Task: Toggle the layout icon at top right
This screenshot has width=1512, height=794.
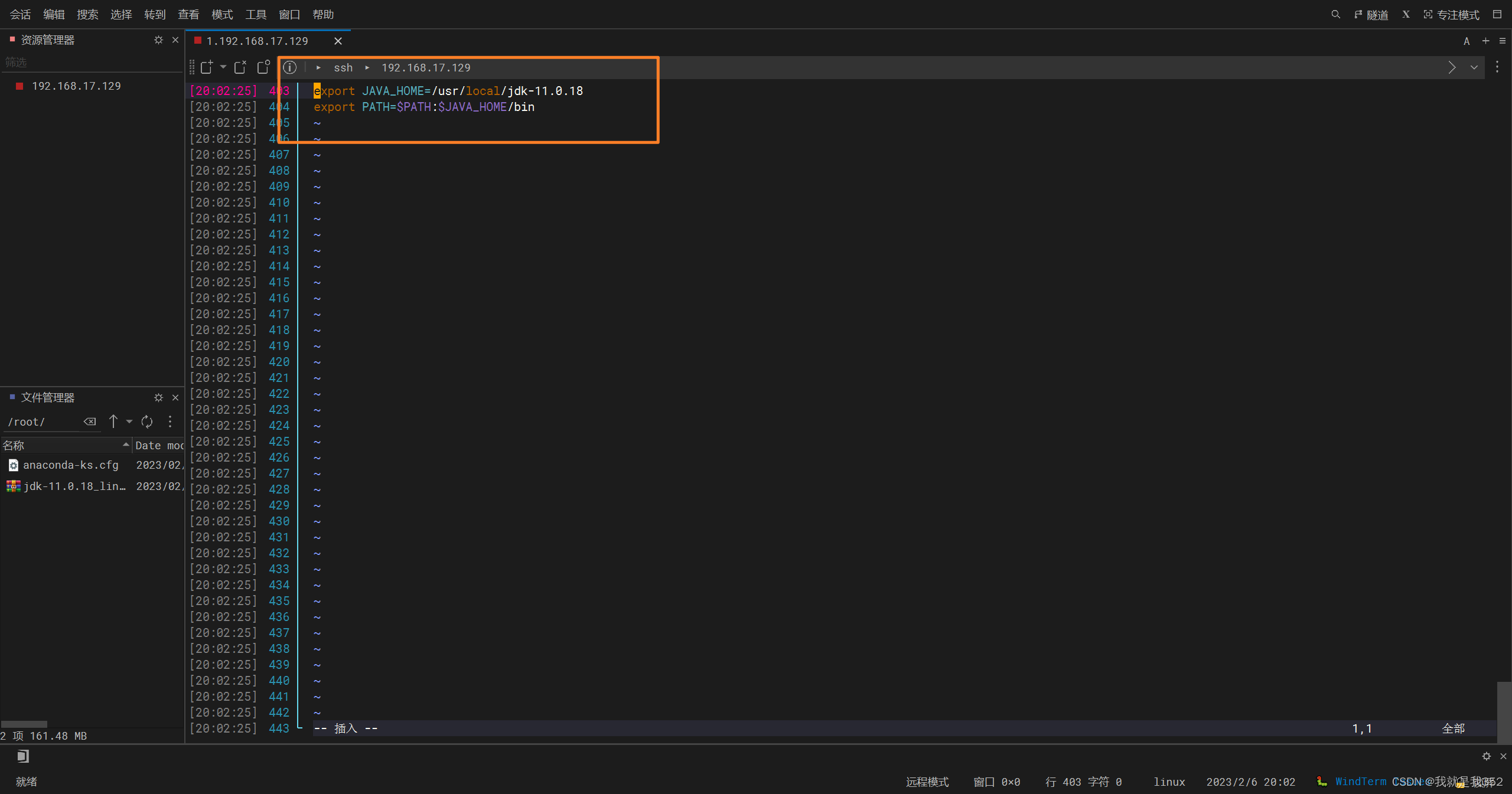Action: (x=1497, y=14)
